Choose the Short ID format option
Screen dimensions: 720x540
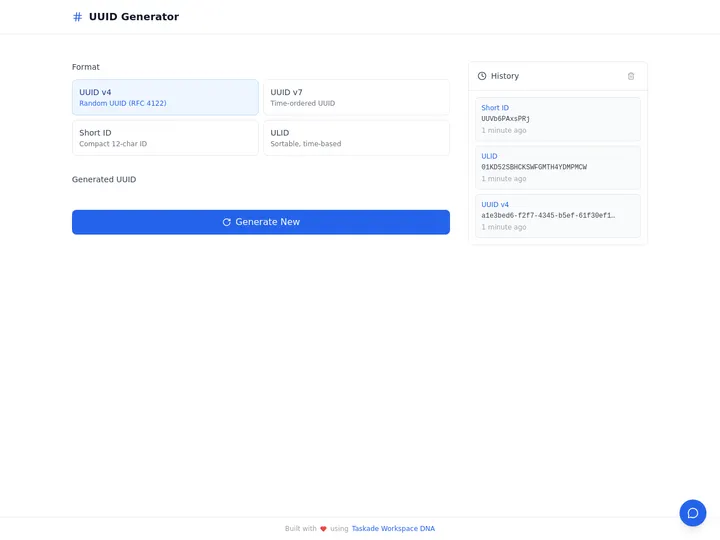[x=165, y=138]
